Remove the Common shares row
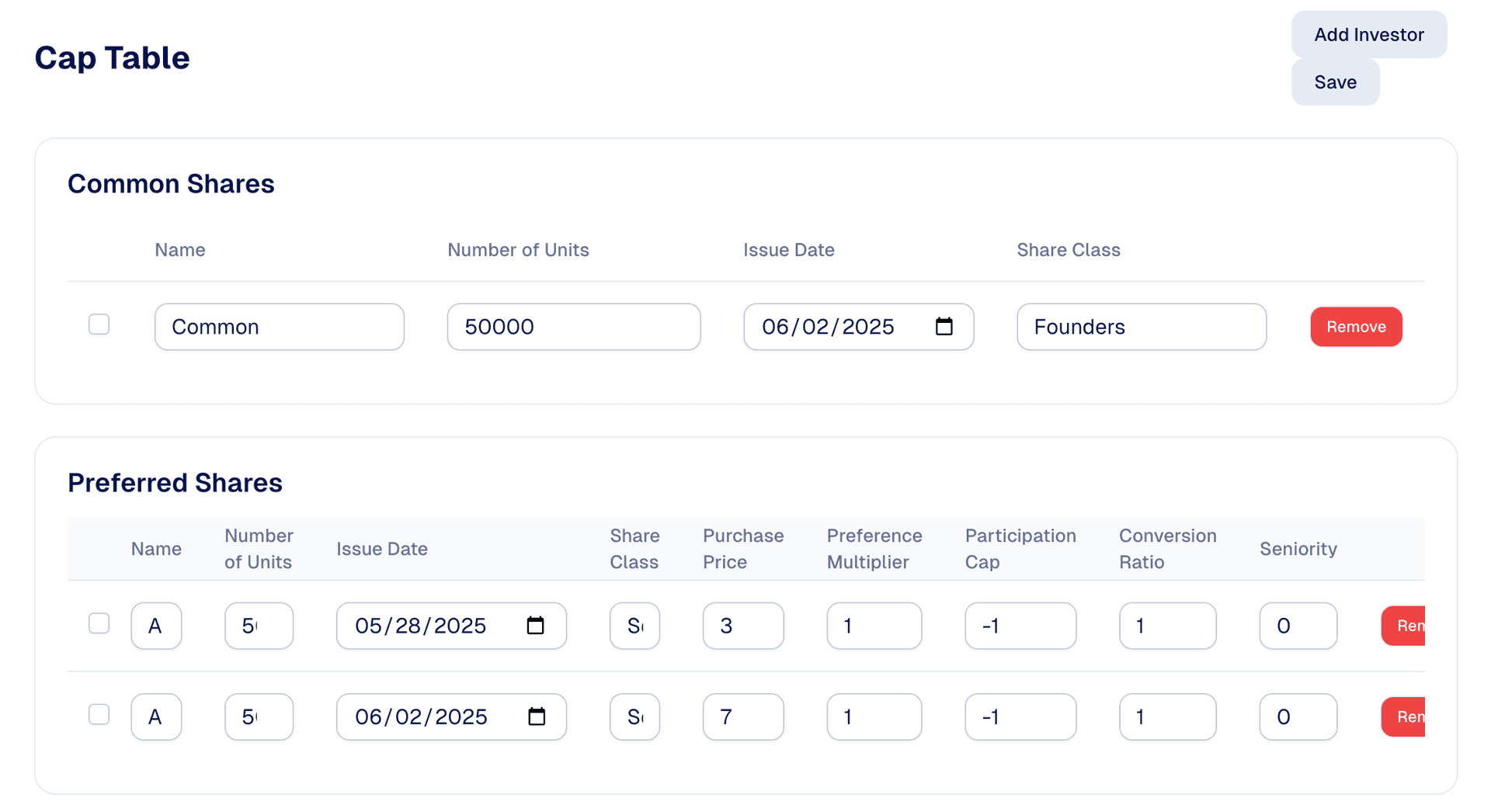 coord(1356,327)
